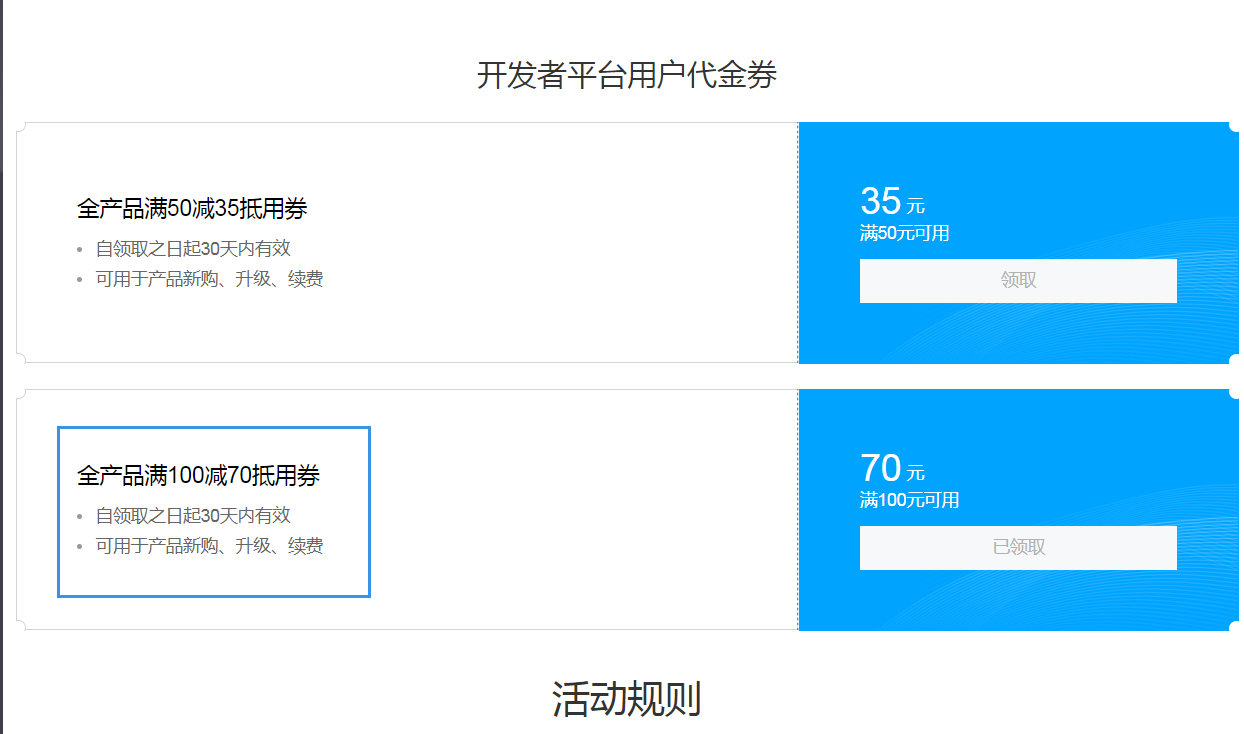This screenshot has width=1244, height=734.
Task: Click the 已领取 button on 70元 coupon
Action: click(1018, 548)
